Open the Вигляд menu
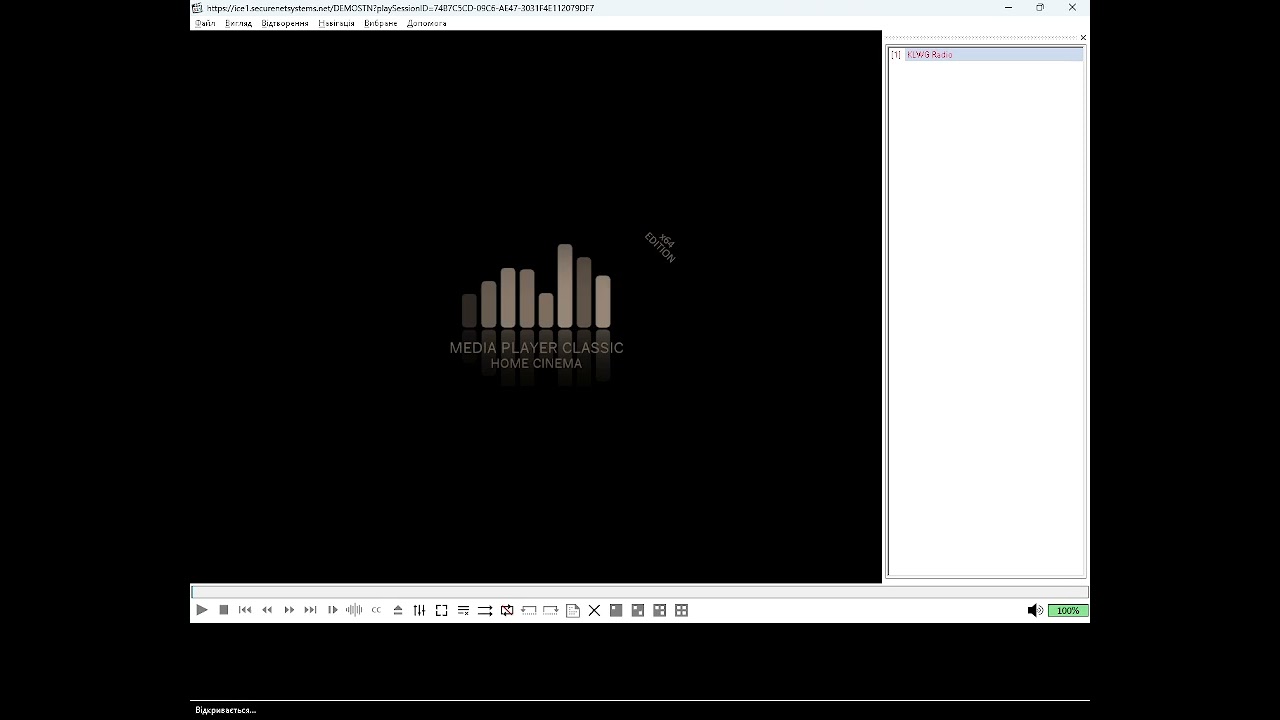 click(x=239, y=23)
